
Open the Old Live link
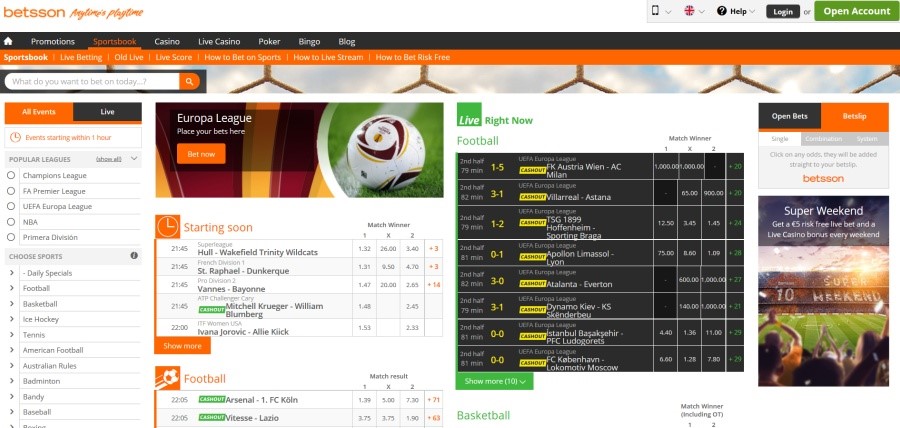tap(129, 57)
